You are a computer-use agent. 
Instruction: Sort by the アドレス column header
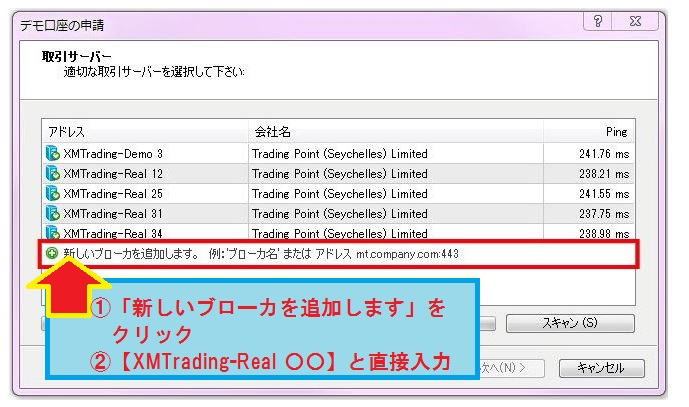tap(145, 131)
